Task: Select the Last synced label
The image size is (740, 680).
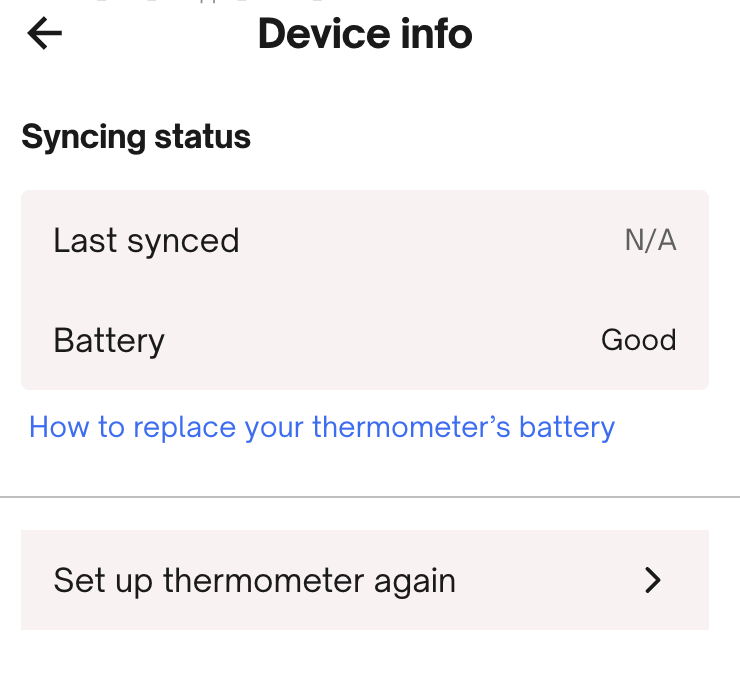Action: tap(146, 241)
